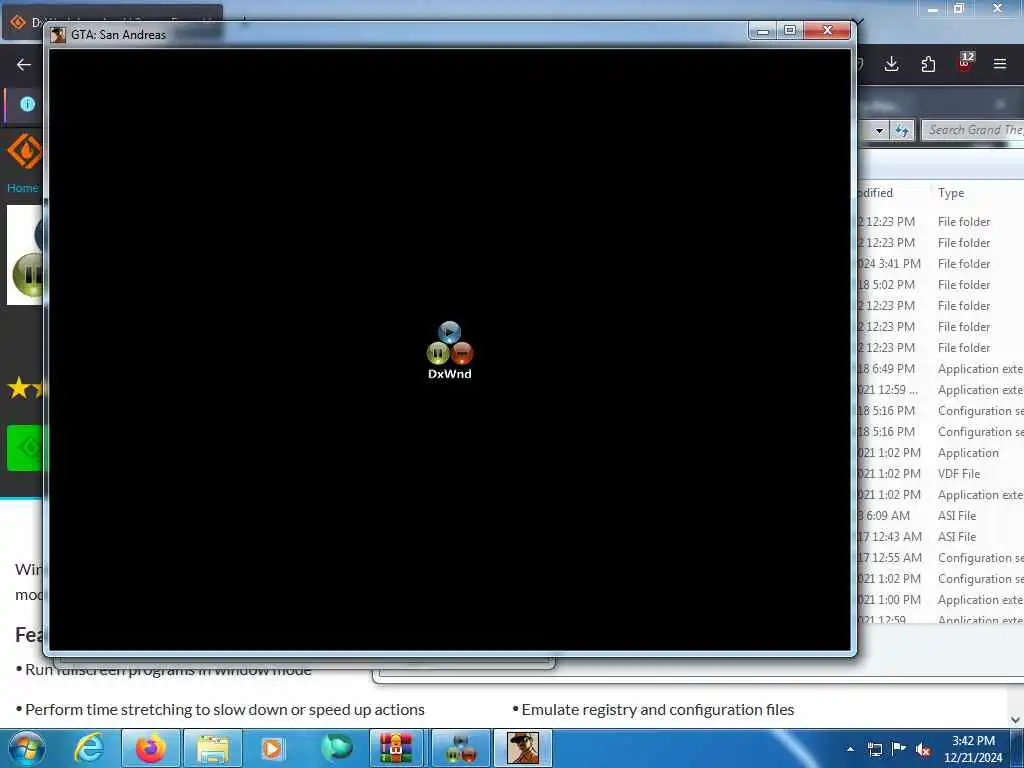
Task: Click the teal round taskbar icon
Action: pyautogui.click(x=336, y=748)
